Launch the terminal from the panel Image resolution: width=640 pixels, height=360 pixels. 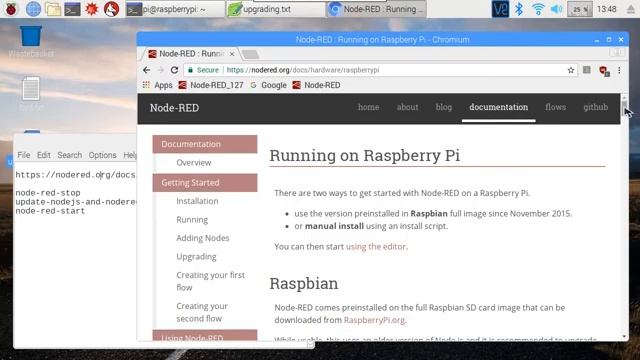coord(72,9)
